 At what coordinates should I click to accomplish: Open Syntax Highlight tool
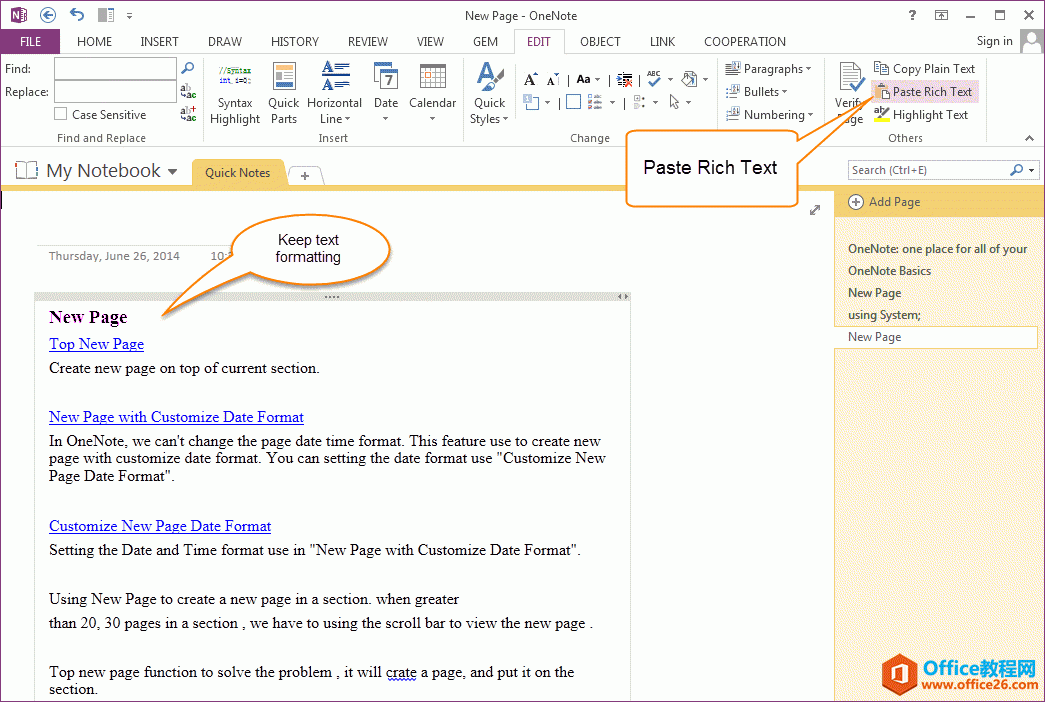(235, 95)
